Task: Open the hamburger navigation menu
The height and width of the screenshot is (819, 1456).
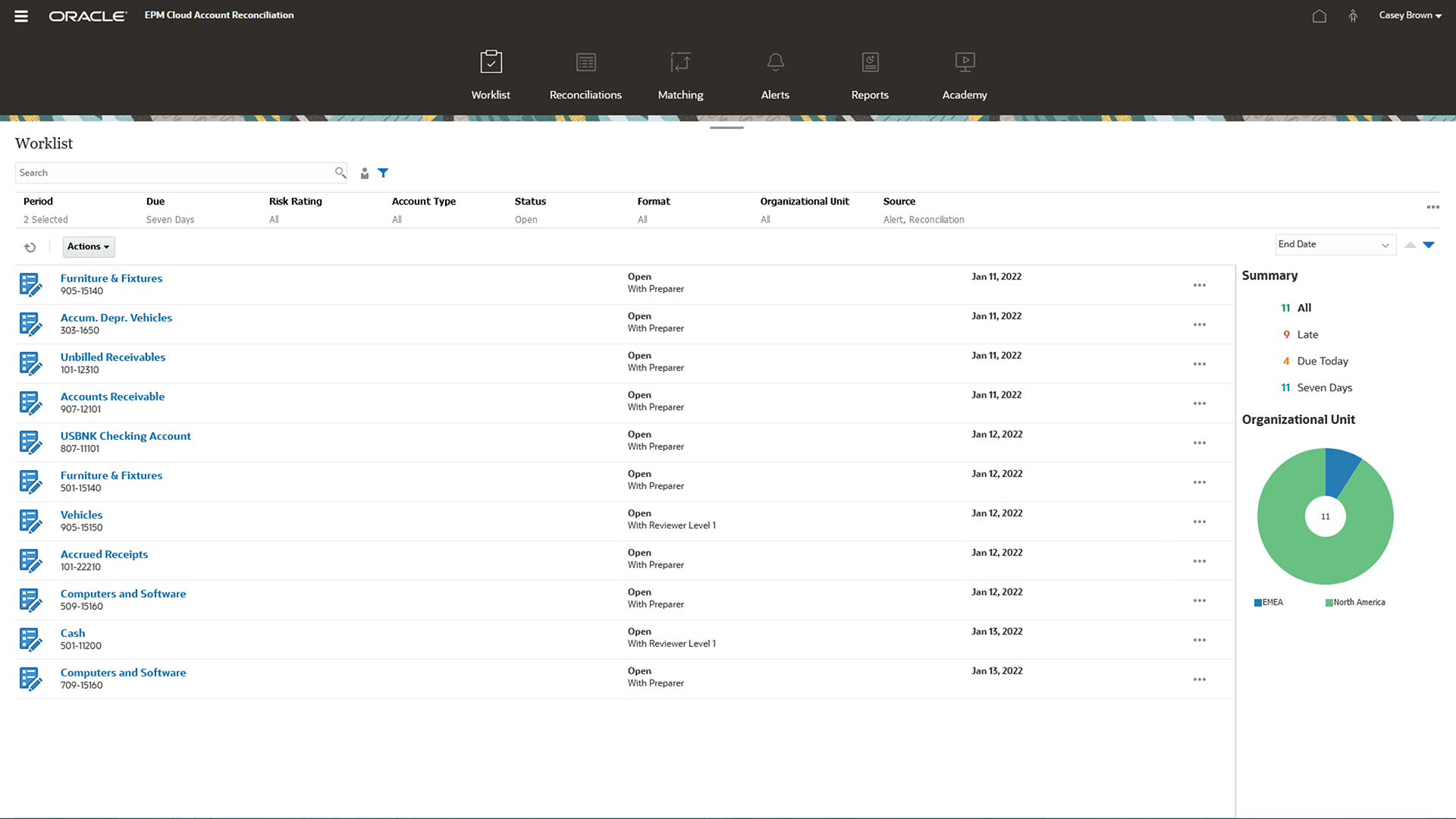Action: 20,15
